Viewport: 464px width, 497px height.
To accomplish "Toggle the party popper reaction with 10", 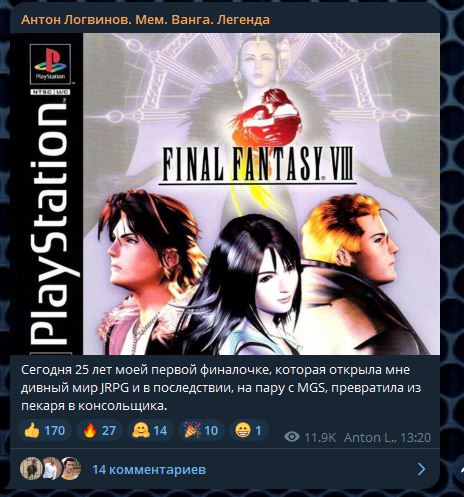I will pyautogui.click(x=201, y=430).
